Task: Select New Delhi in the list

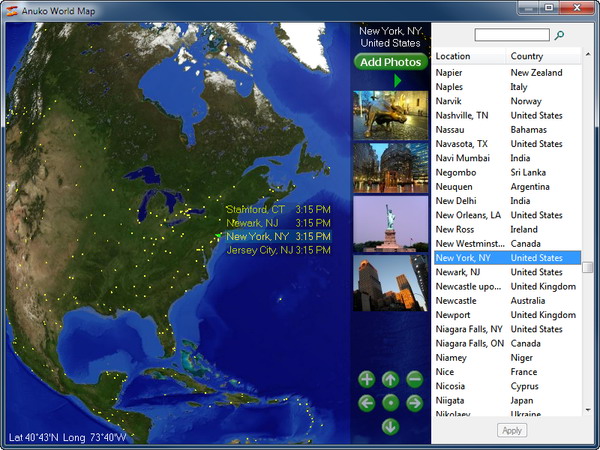Action: (507, 201)
